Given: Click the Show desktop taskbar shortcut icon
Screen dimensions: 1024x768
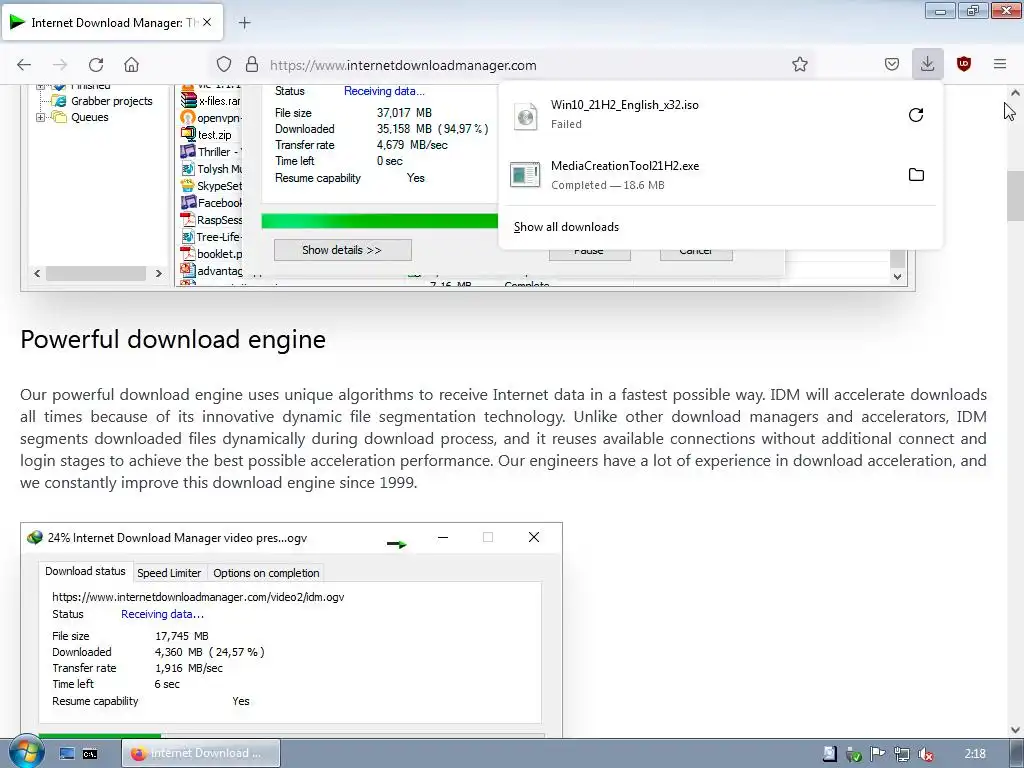Looking at the screenshot, I should click(x=67, y=754).
